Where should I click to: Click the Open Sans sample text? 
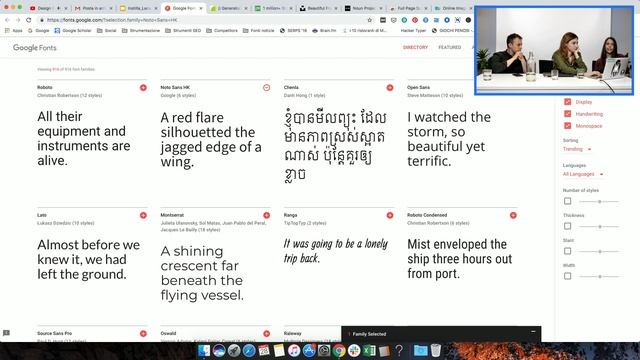449,139
